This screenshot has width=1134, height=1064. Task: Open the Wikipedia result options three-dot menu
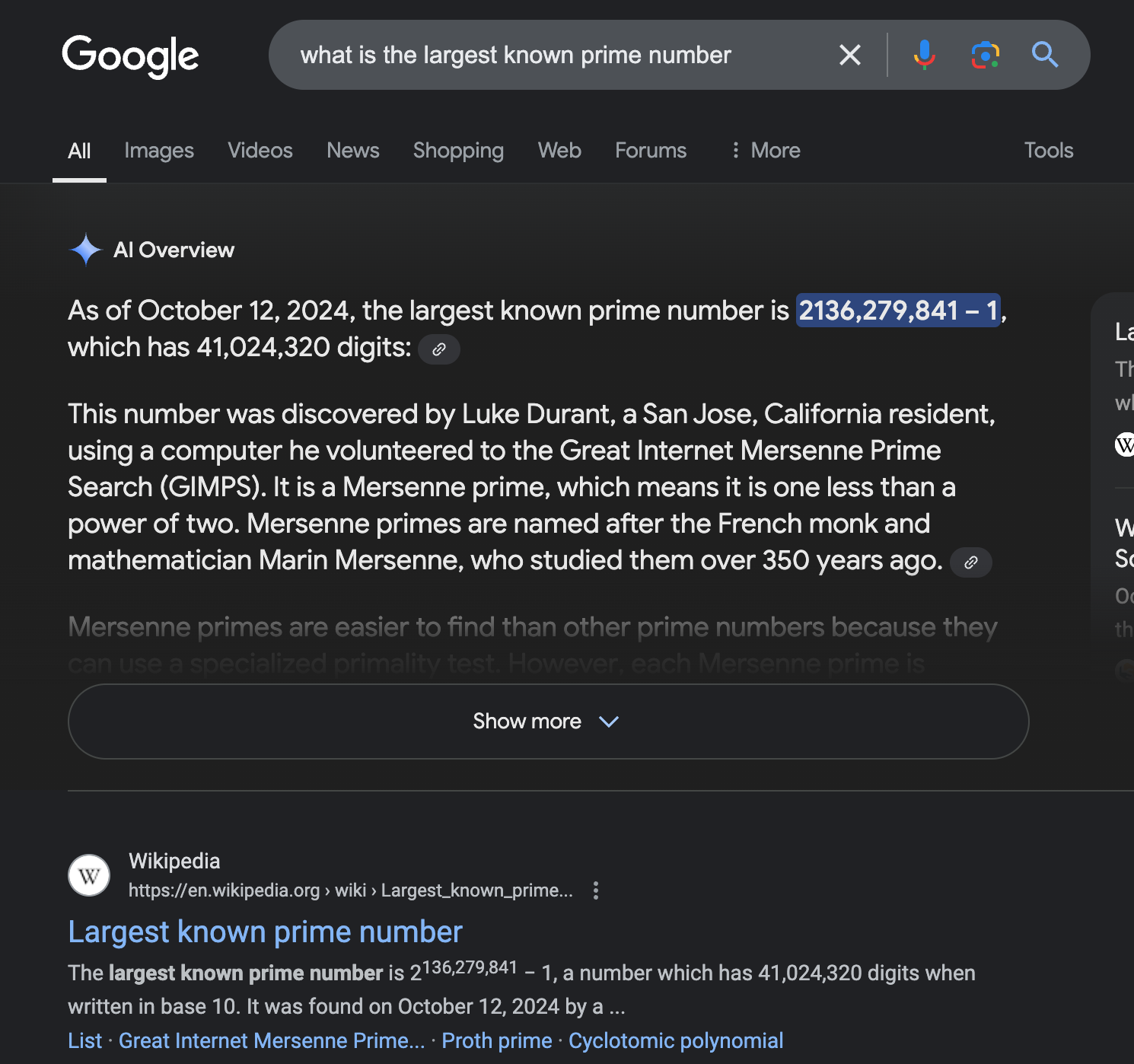click(596, 890)
